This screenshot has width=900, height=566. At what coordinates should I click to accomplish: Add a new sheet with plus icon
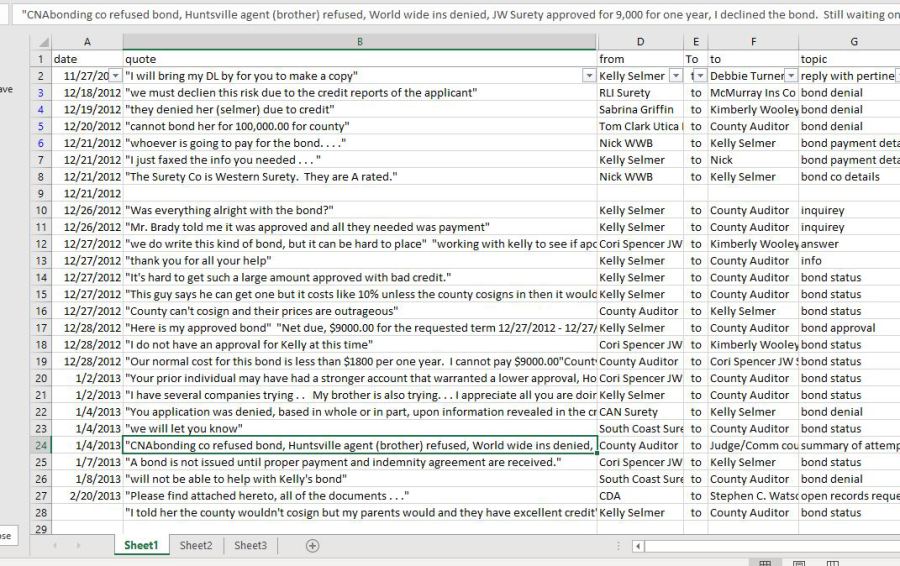point(312,546)
